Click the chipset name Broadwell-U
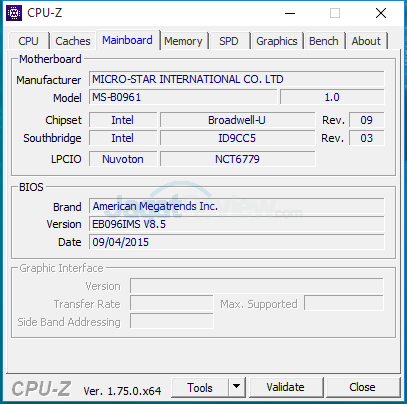 [x=237, y=120]
